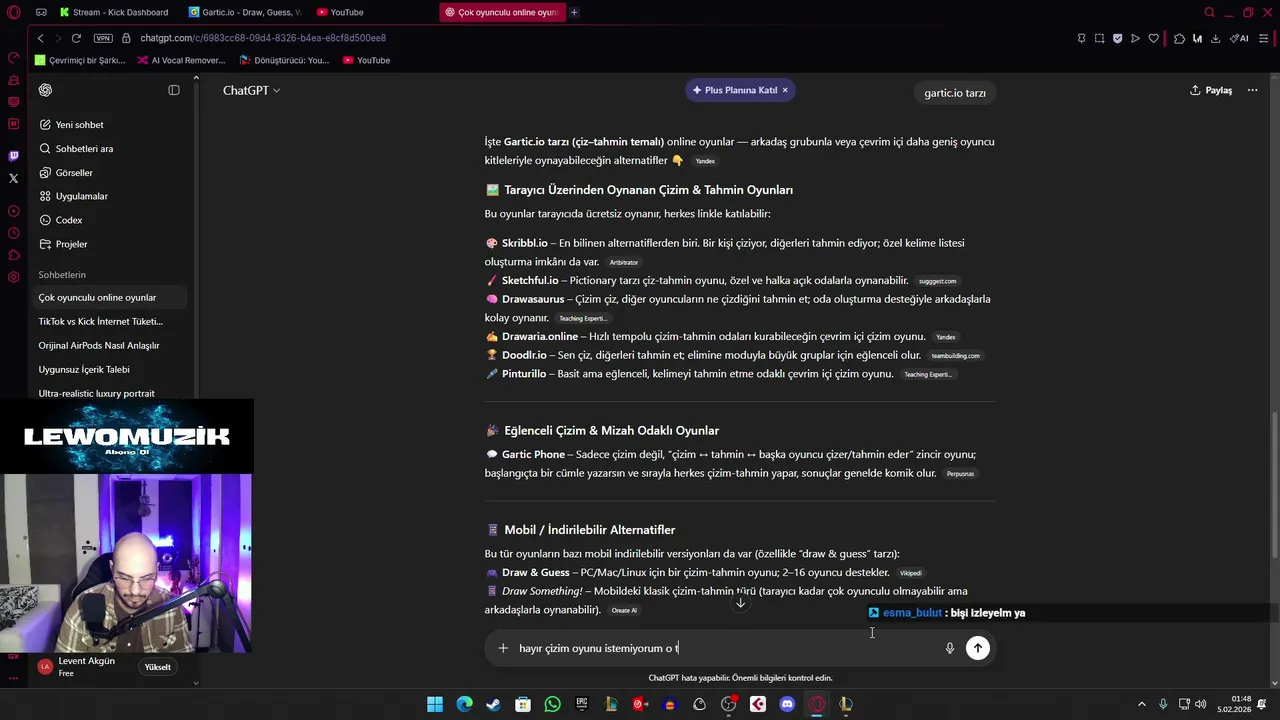Open the Çevrimiçi bir Şarkı bookmark
Viewport: 1280px width, 720px height.
80,60
